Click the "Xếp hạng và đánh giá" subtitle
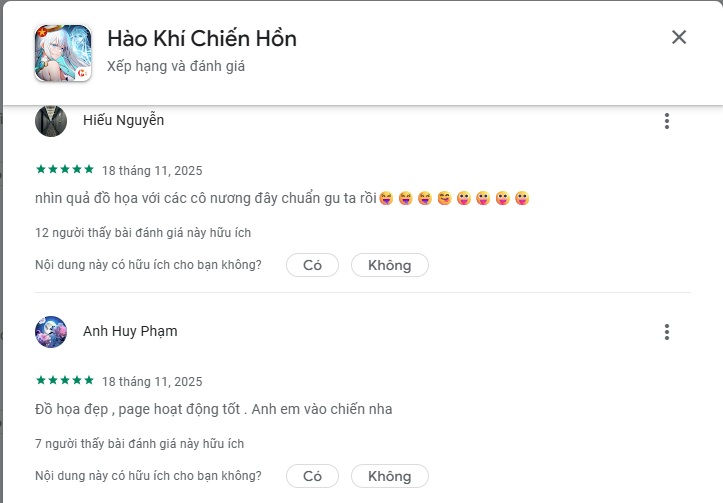The width and height of the screenshot is (723, 503). coord(176,66)
